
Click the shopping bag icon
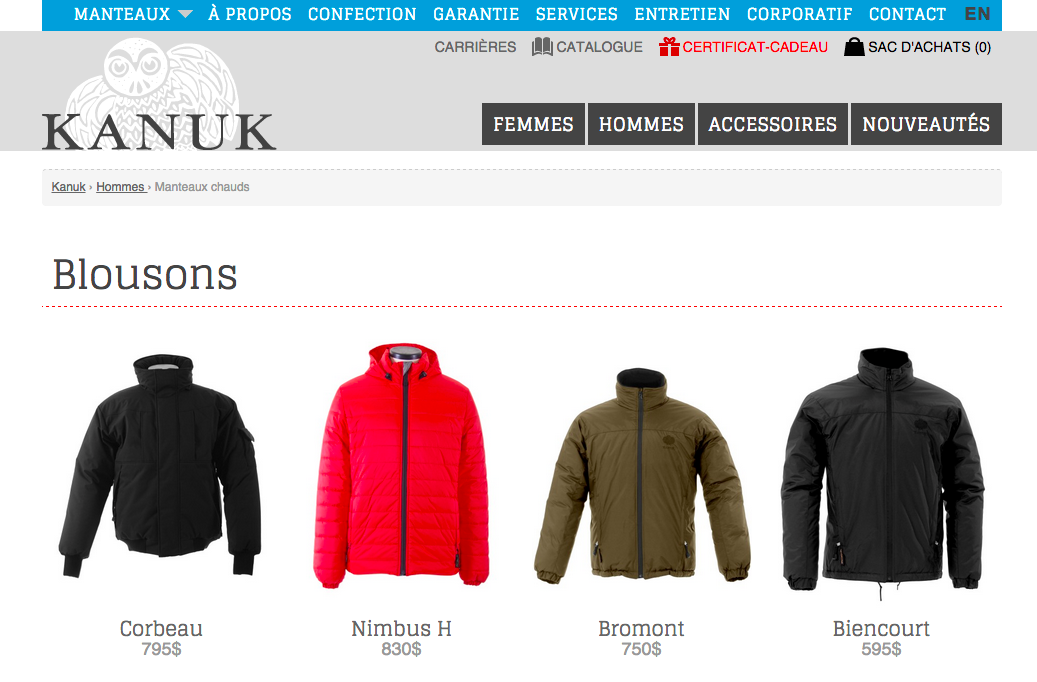tap(854, 47)
